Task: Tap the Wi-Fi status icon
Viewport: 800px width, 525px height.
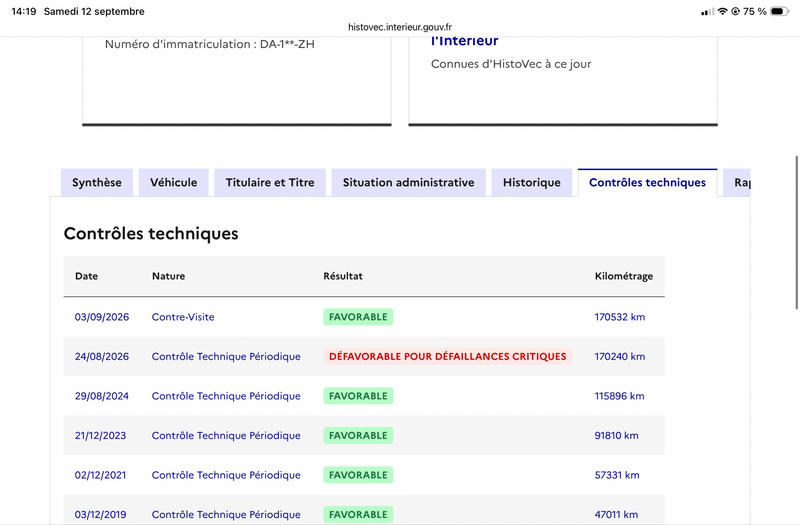Action: point(722,11)
